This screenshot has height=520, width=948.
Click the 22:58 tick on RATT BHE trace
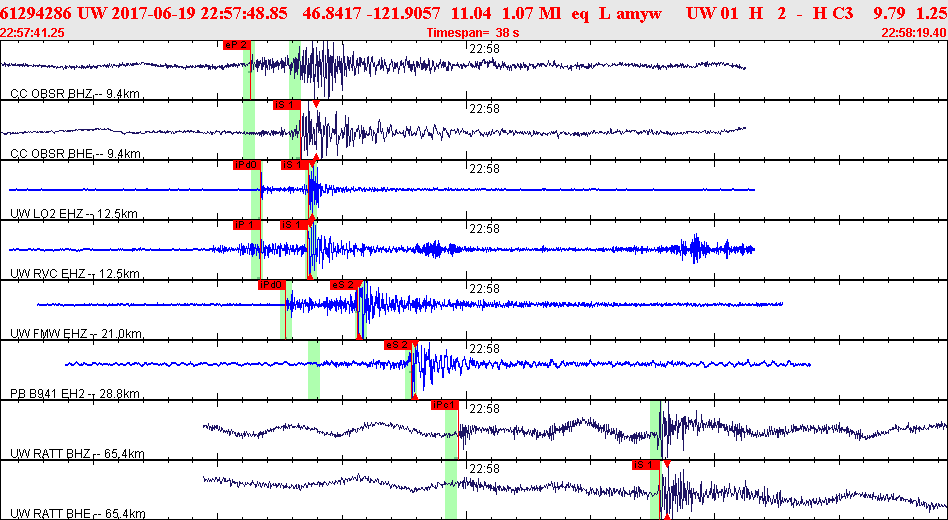[x=484, y=469]
